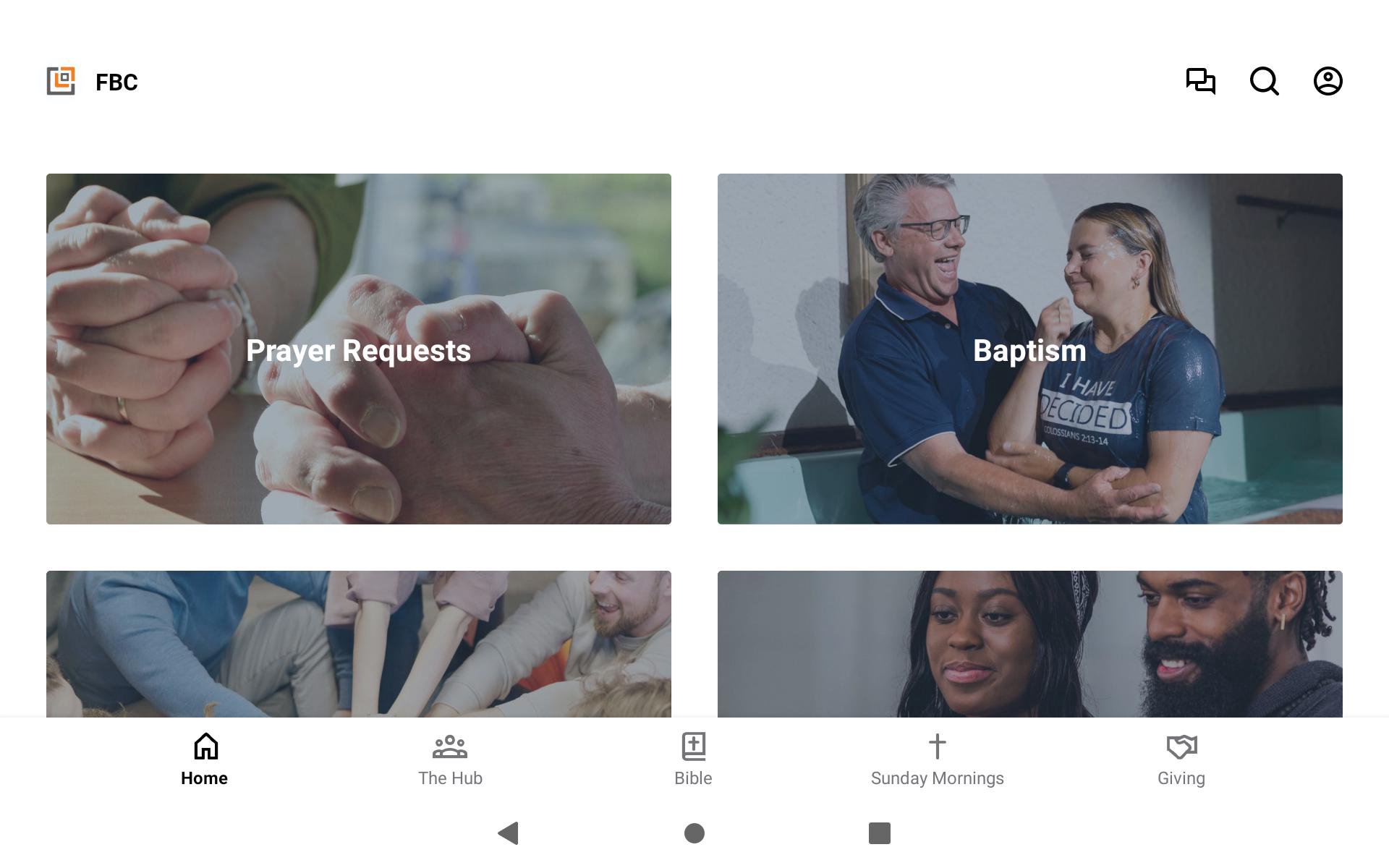Go to the Bible tab label

point(693,778)
